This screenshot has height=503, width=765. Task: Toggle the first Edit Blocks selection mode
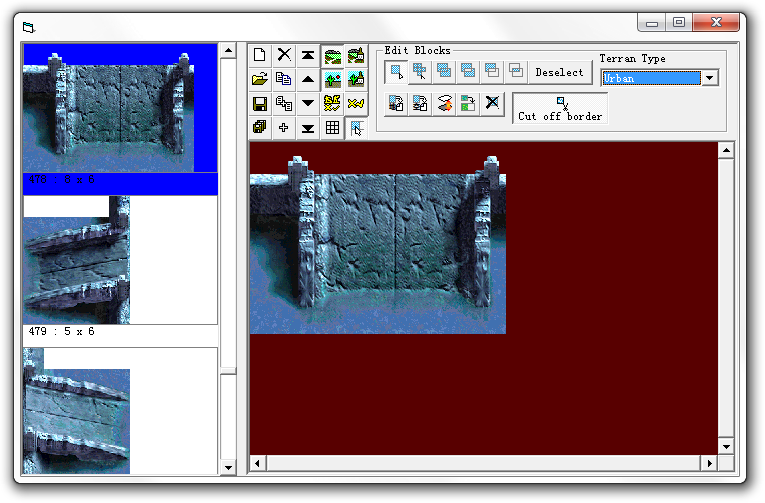tap(397, 71)
